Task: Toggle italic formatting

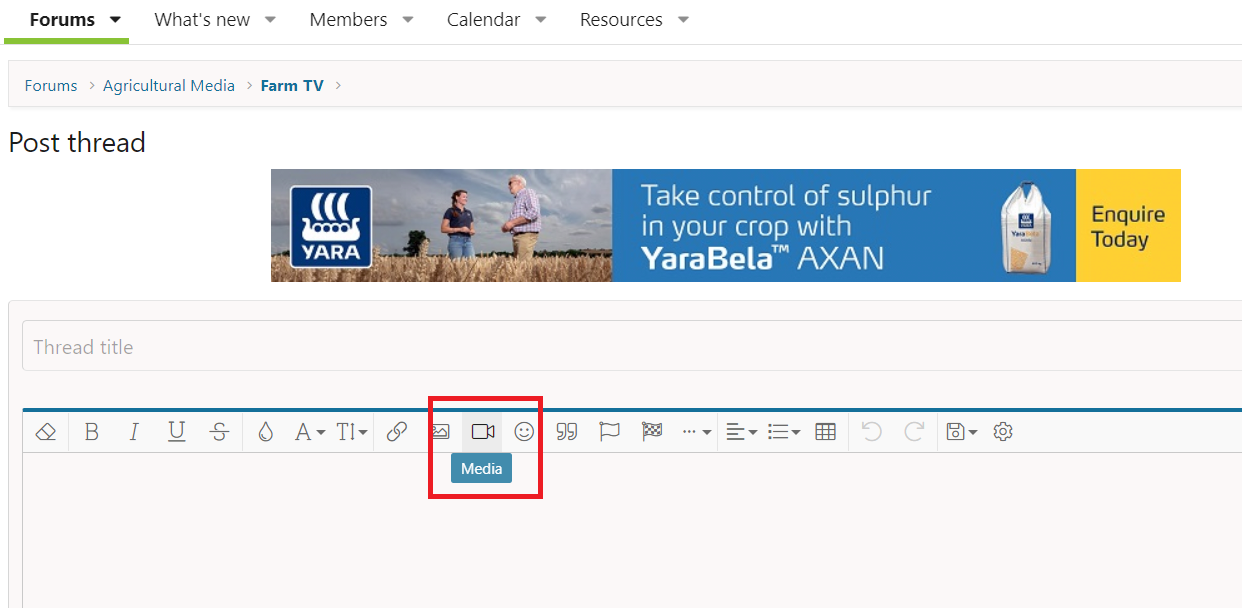Action: pos(134,432)
